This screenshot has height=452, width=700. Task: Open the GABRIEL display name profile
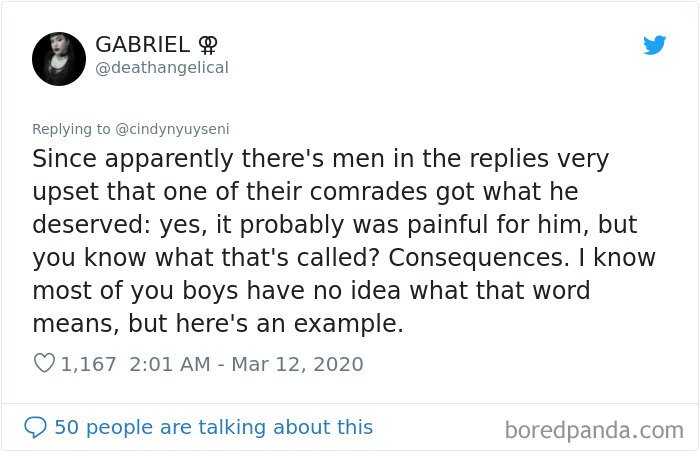click(x=142, y=45)
